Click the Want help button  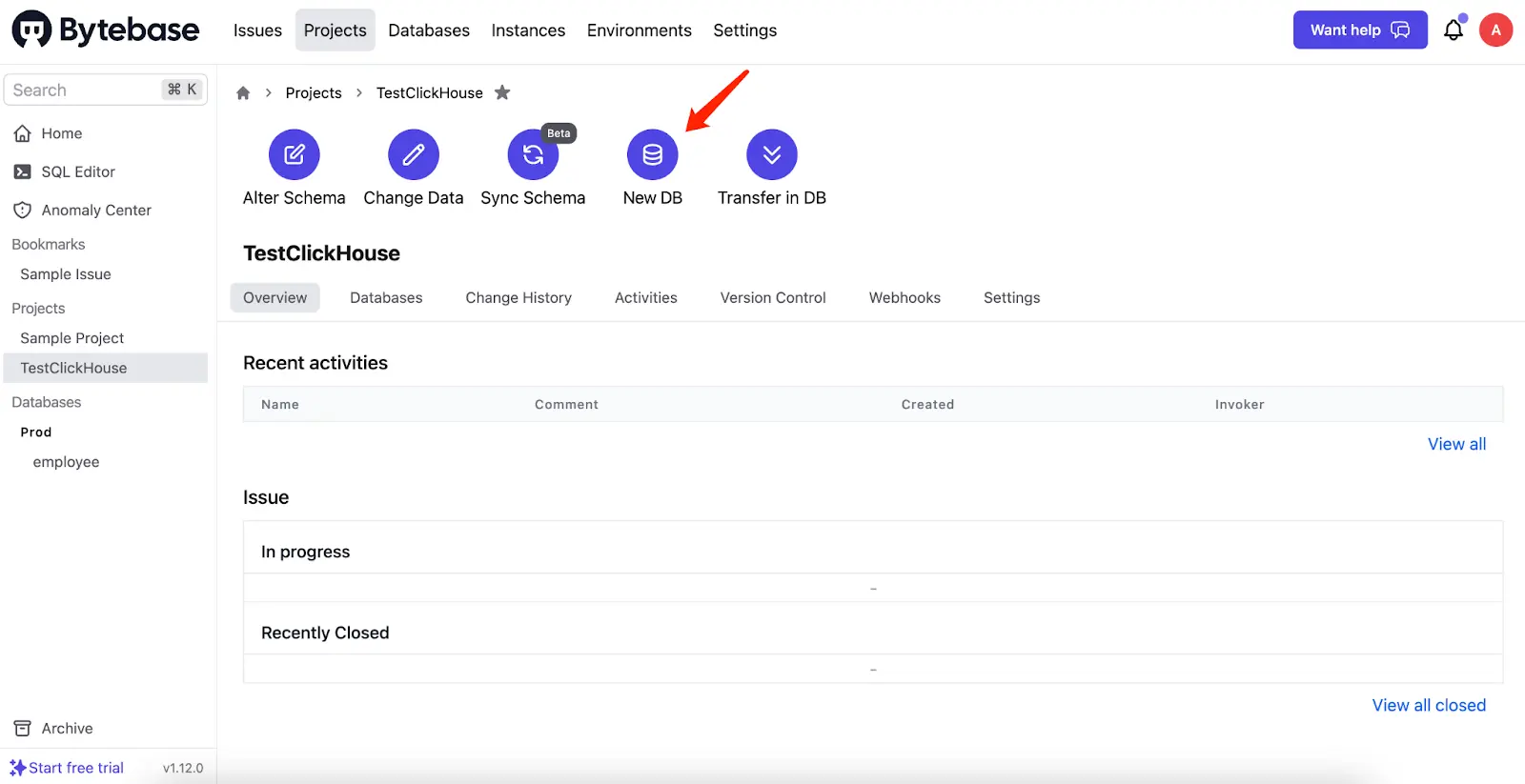click(x=1360, y=30)
